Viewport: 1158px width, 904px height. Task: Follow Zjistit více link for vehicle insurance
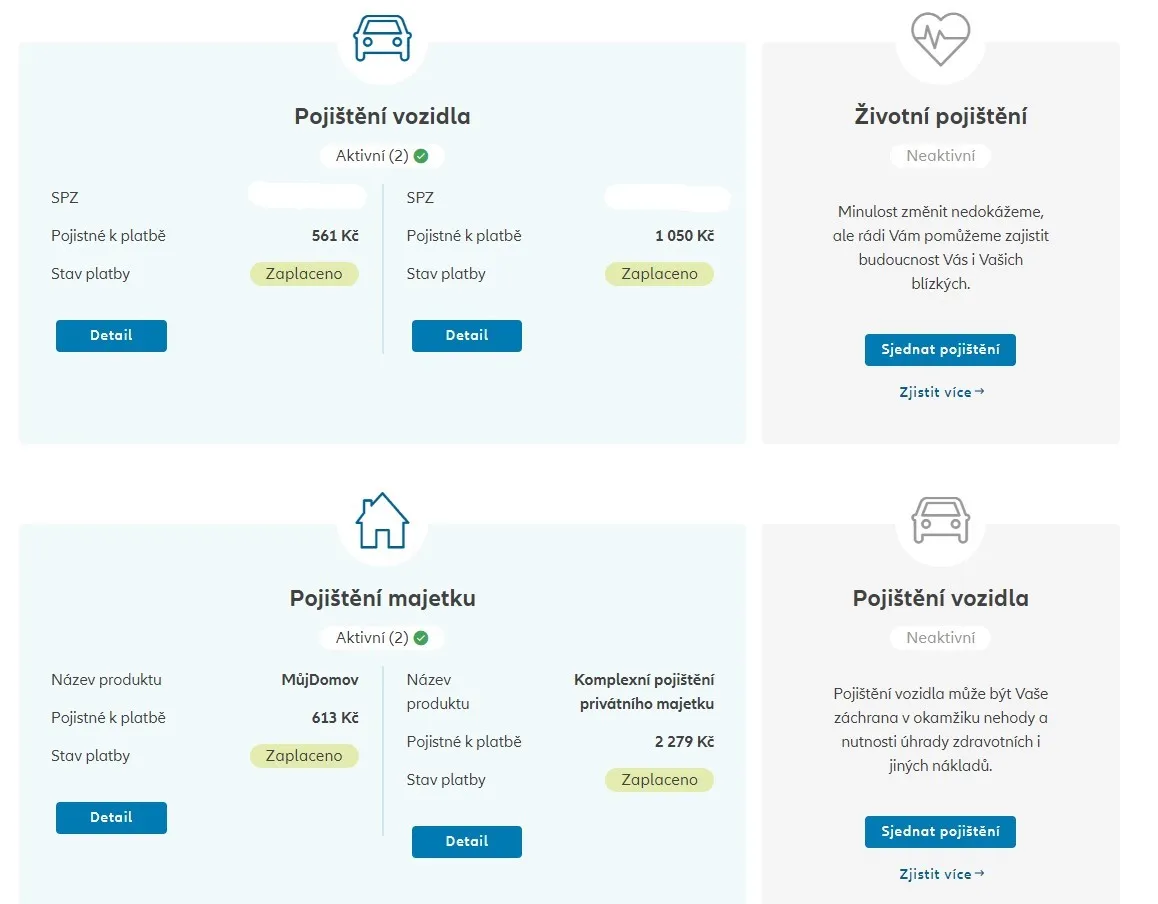coord(935,875)
